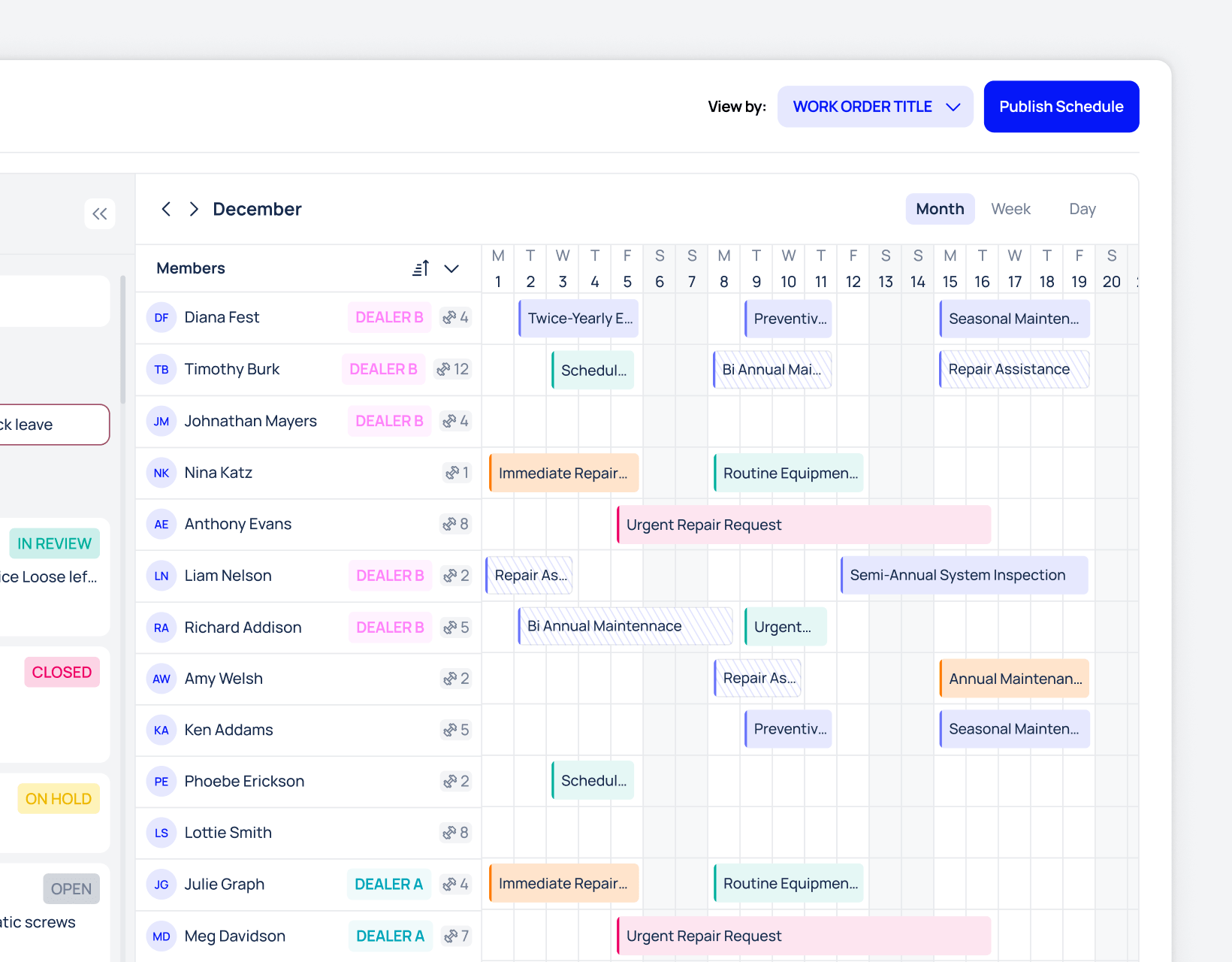This screenshot has width=1232, height=962.
Task: Click Liam Nelson's LN avatar
Action: point(162,576)
